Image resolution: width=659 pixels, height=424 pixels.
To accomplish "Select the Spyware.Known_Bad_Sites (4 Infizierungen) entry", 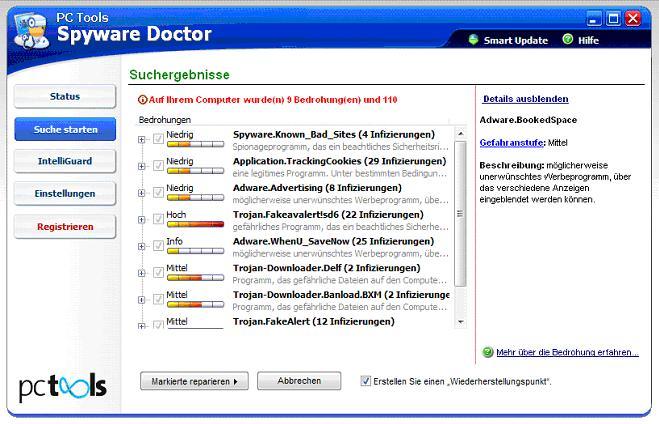I will click(x=334, y=135).
